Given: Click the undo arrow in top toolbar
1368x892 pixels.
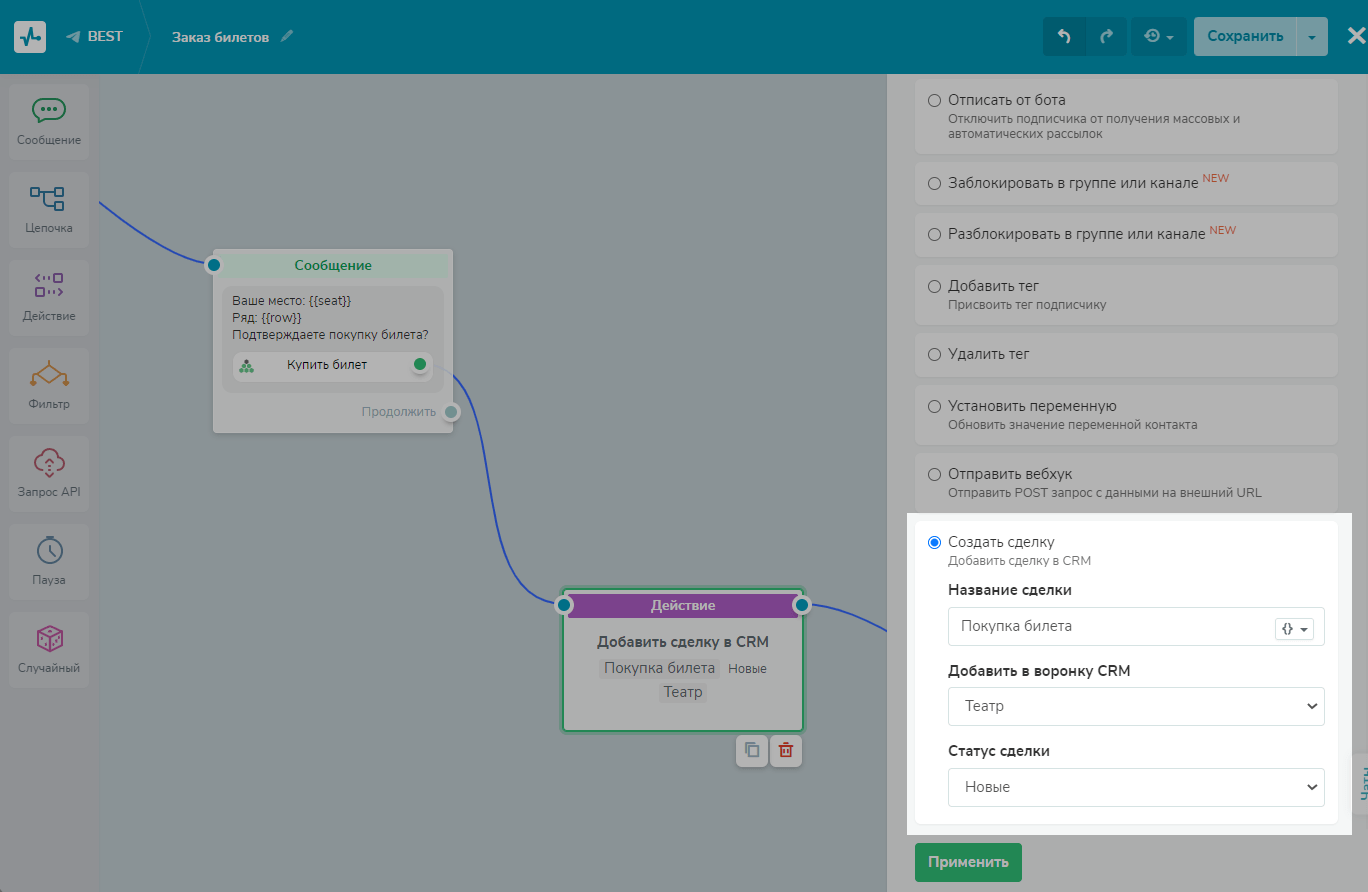Looking at the screenshot, I should (x=1064, y=36).
